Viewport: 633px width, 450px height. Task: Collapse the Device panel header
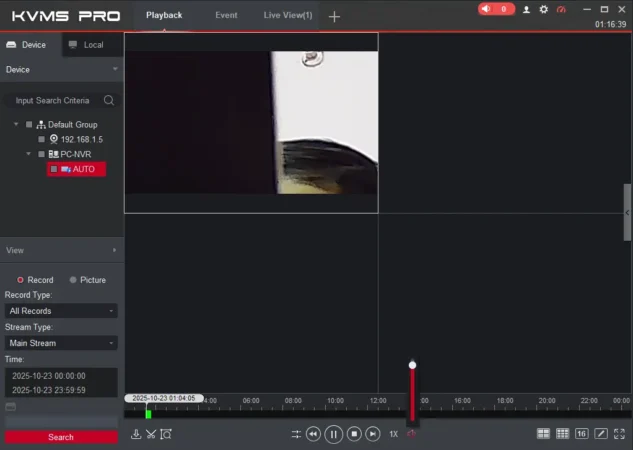tap(61, 69)
